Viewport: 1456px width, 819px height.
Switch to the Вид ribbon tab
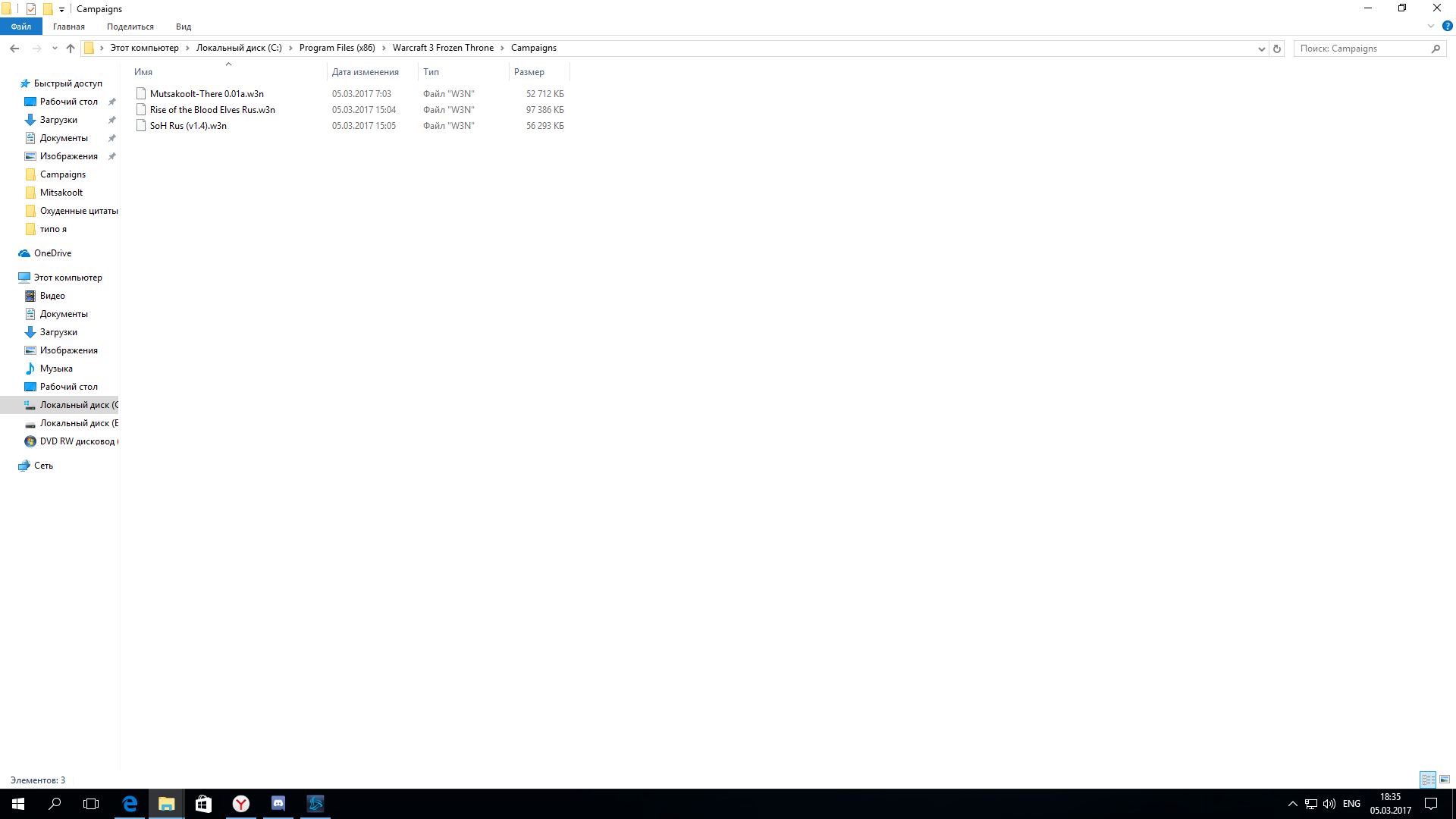pyautogui.click(x=184, y=27)
